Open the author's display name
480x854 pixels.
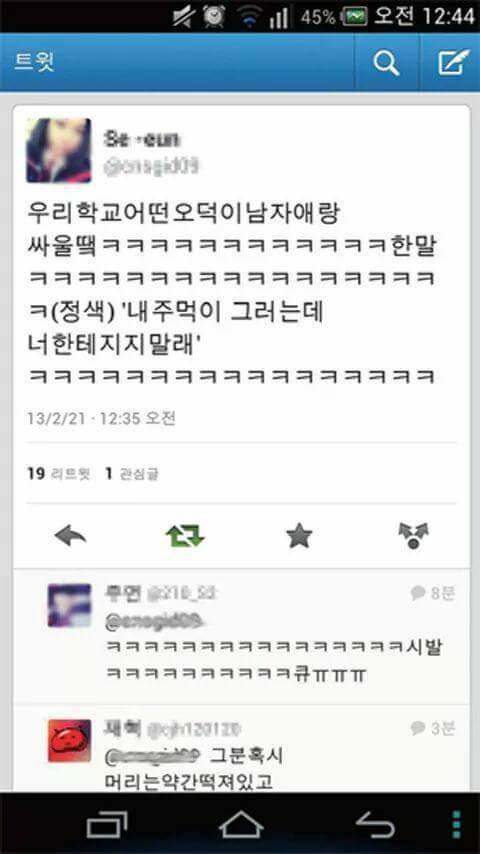click(x=142, y=139)
